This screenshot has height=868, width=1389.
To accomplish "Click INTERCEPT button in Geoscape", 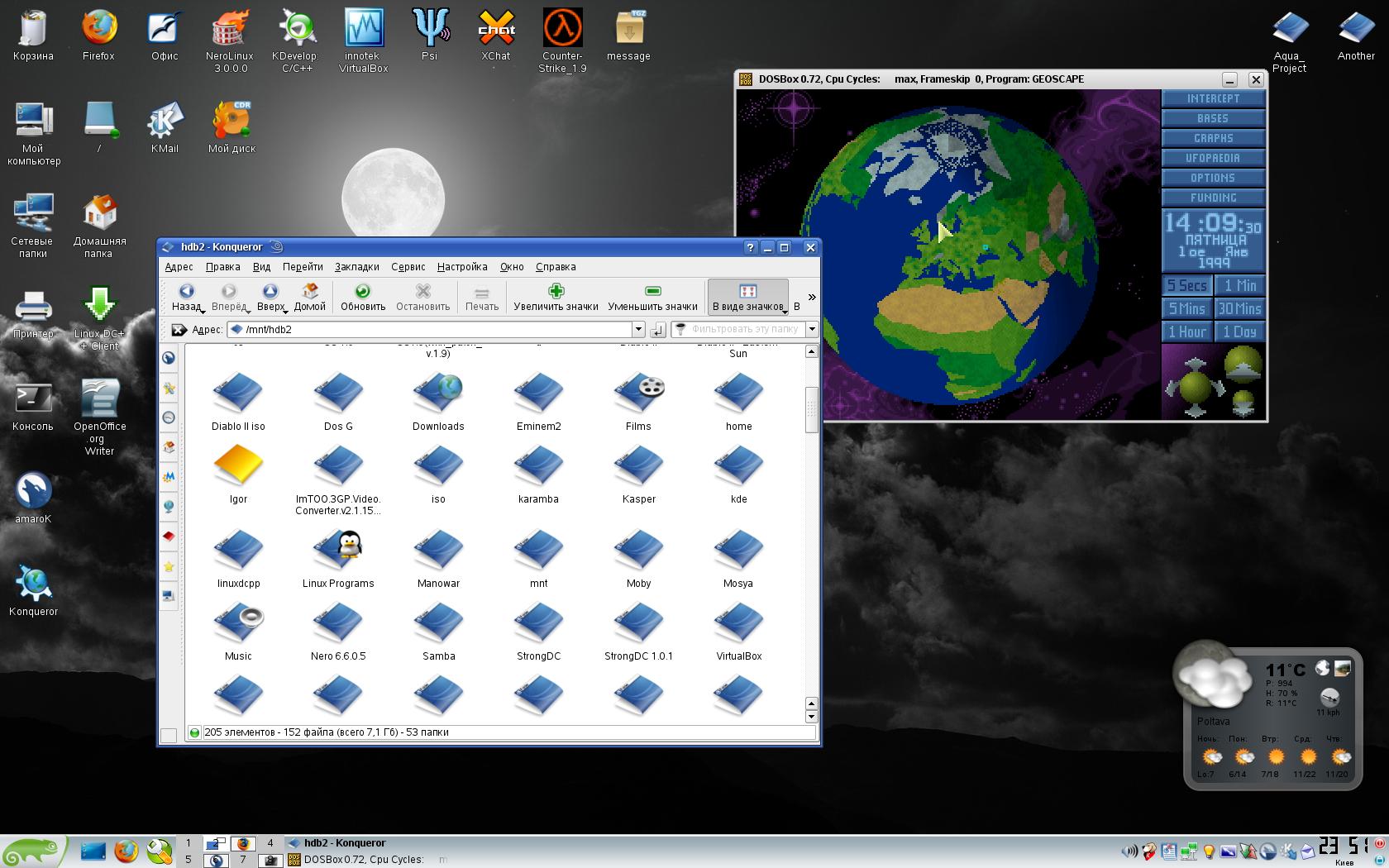I will click(1213, 98).
